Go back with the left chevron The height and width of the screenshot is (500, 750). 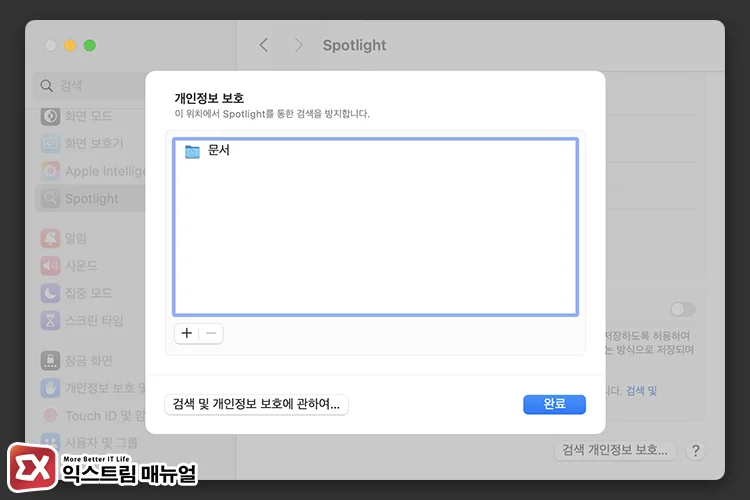point(264,45)
